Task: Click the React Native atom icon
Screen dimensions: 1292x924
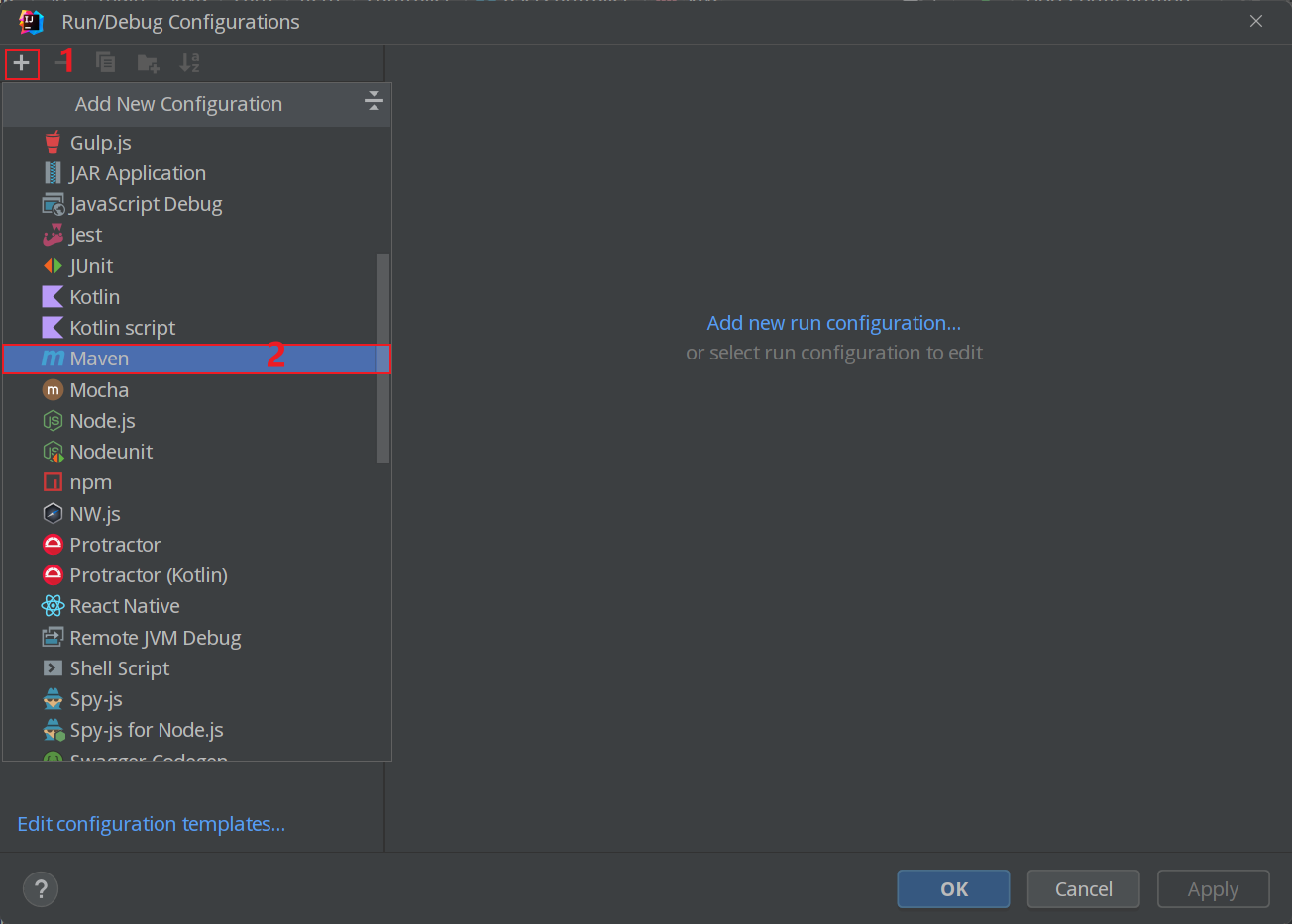Action: click(x=53, y=606)
